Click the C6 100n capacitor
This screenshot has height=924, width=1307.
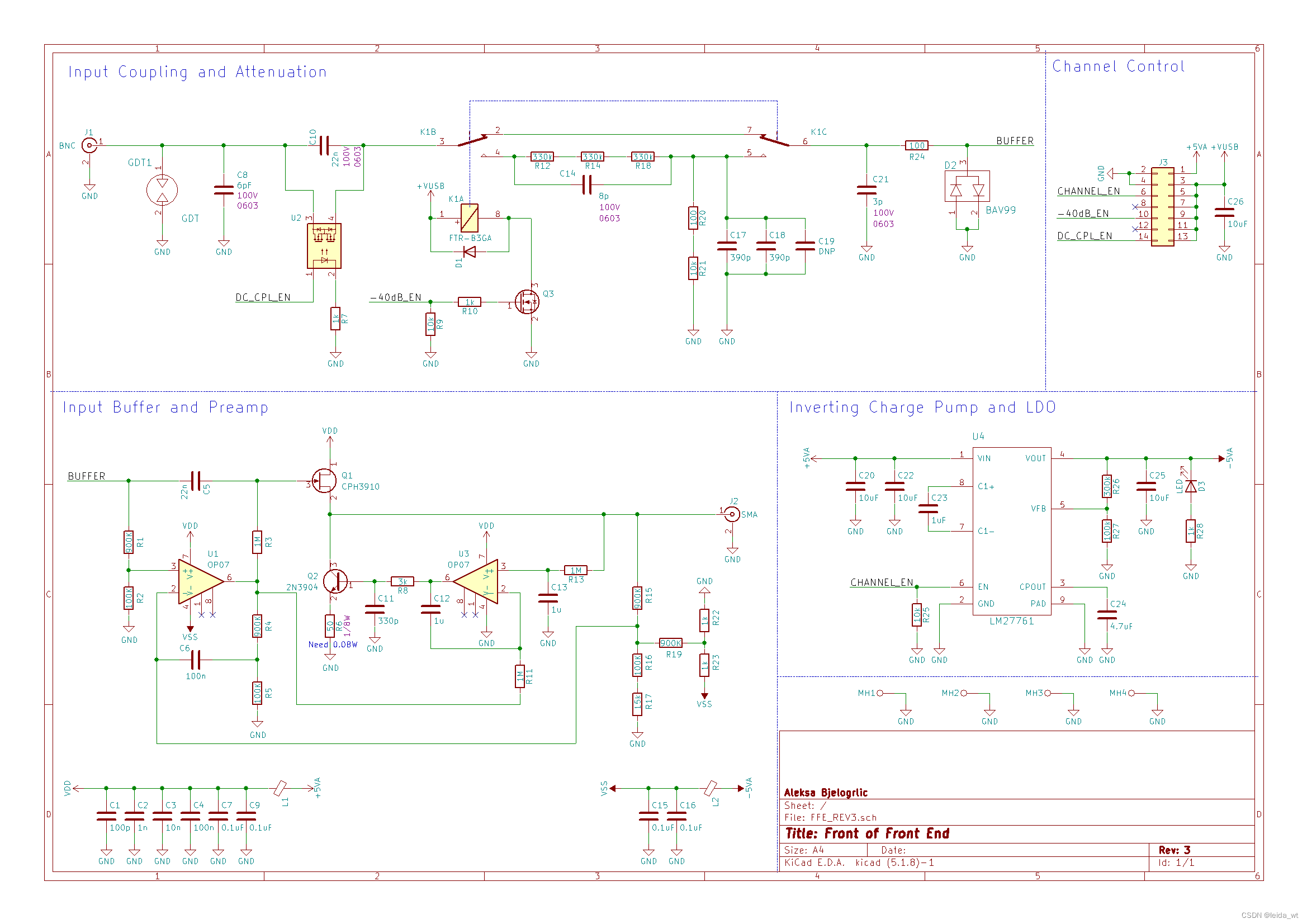[196, 660]
